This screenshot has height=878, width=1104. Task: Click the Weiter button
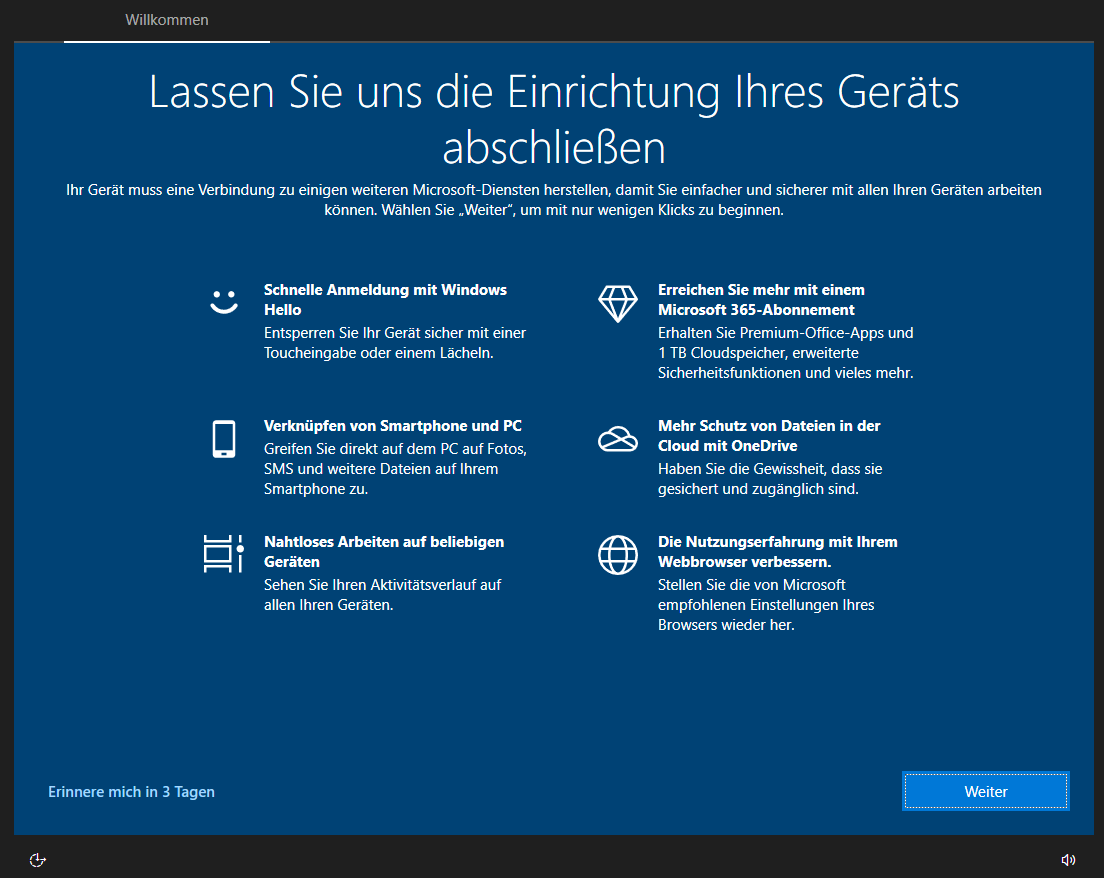coord(986,791)
